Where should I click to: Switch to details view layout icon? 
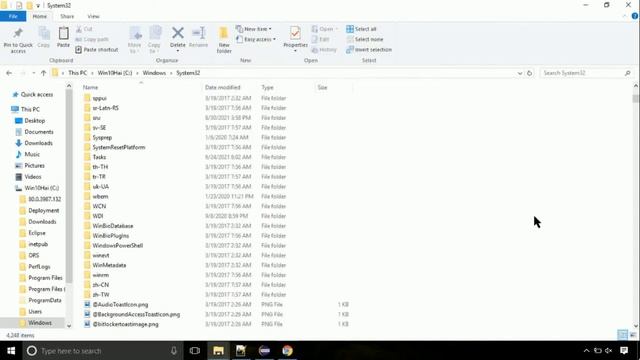point(622,335)
